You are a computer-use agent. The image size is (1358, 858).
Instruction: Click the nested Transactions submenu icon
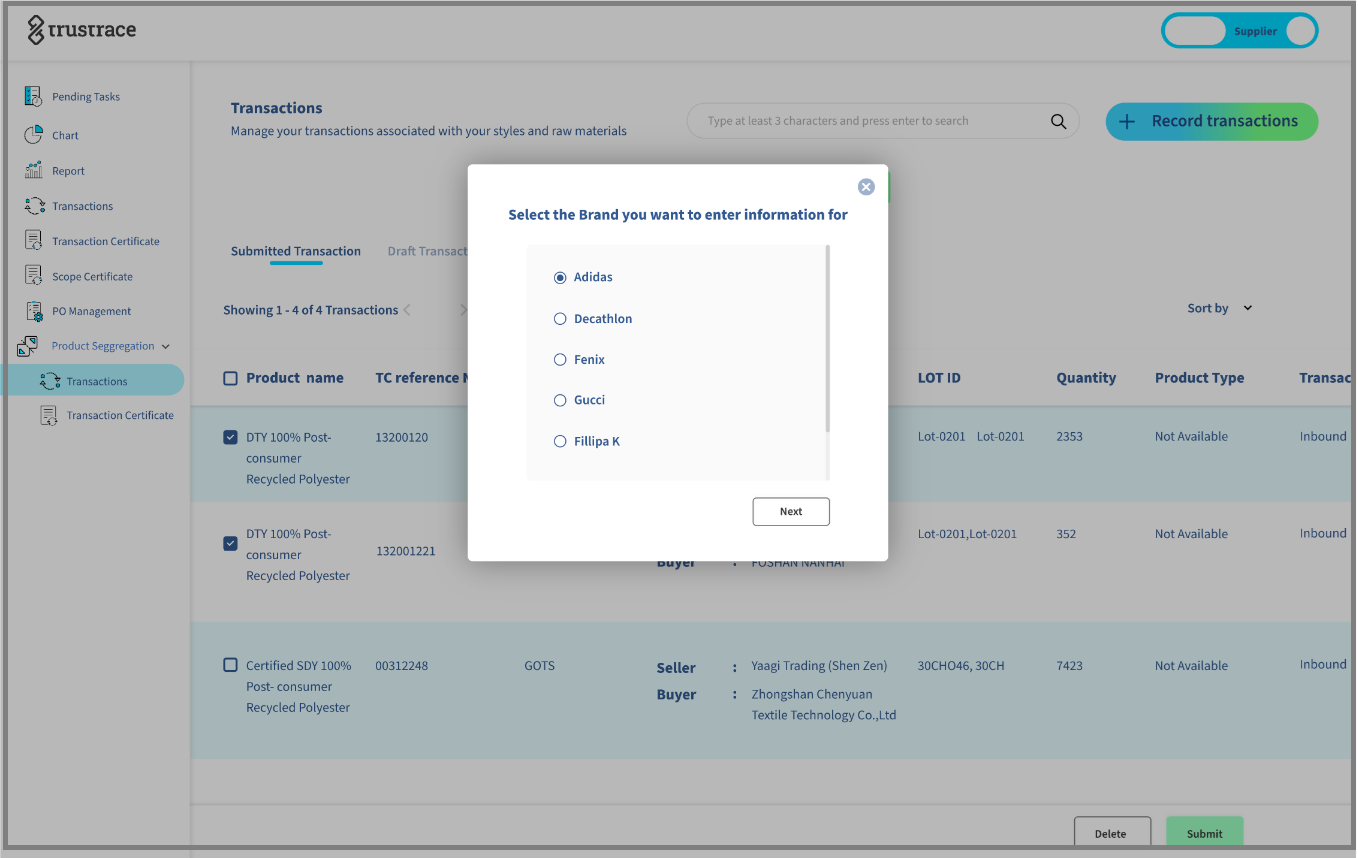(50, 381)
